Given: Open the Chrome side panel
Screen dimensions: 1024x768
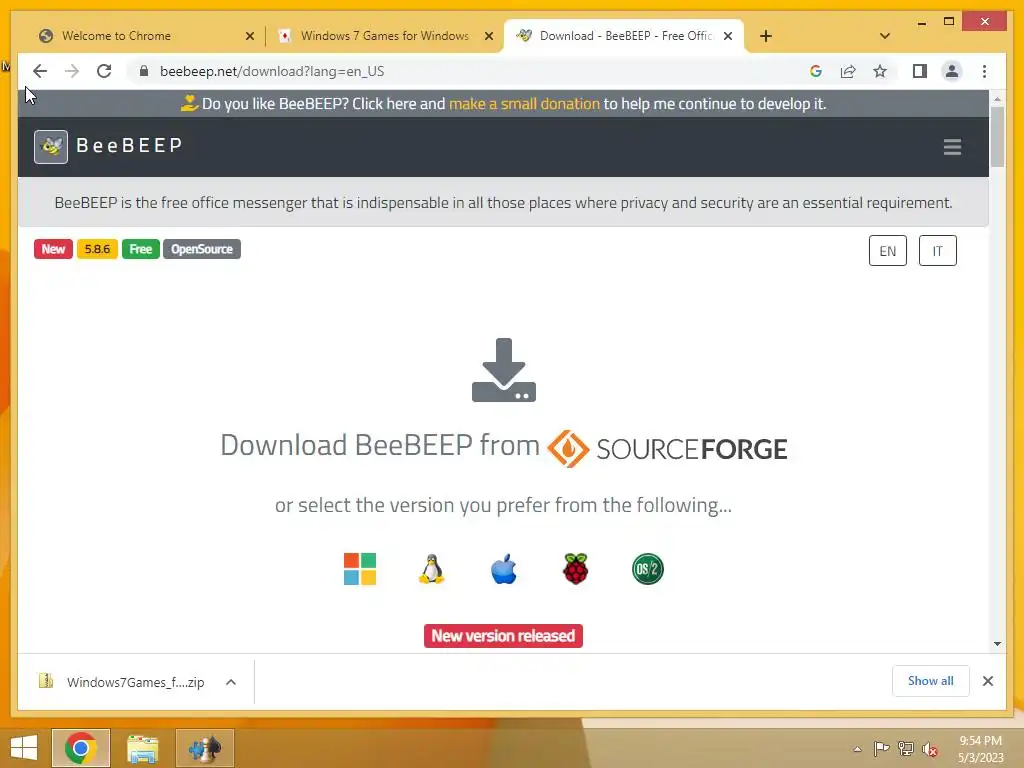Looking at the screenshot, I should pyautogui.click(x=920, y=71).
